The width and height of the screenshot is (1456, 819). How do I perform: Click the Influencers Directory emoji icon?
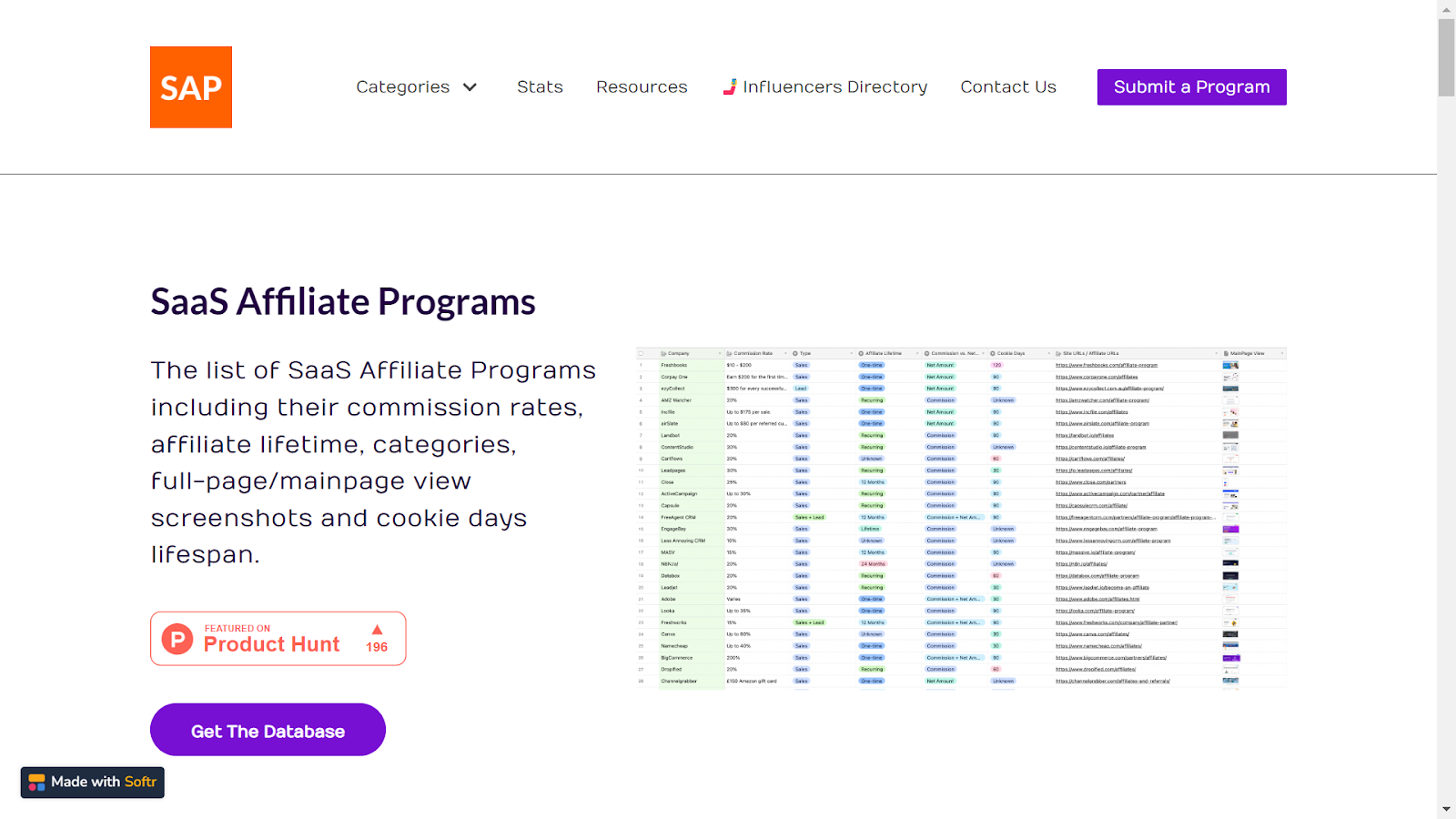click(x=730, y=87)
